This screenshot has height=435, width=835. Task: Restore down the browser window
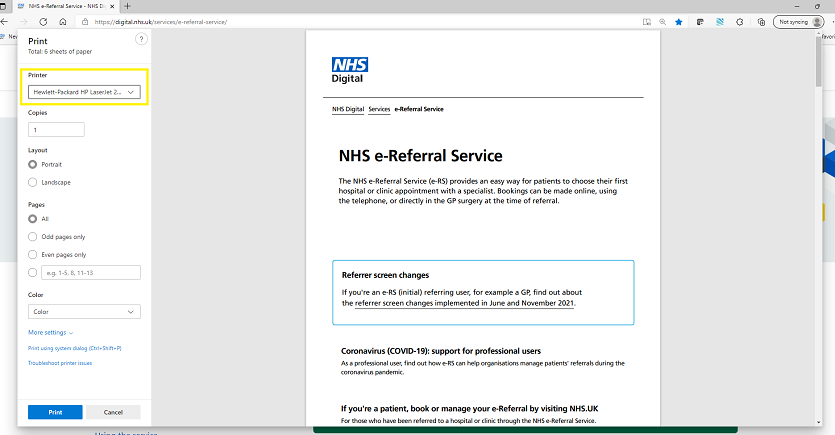pos(817,6)
